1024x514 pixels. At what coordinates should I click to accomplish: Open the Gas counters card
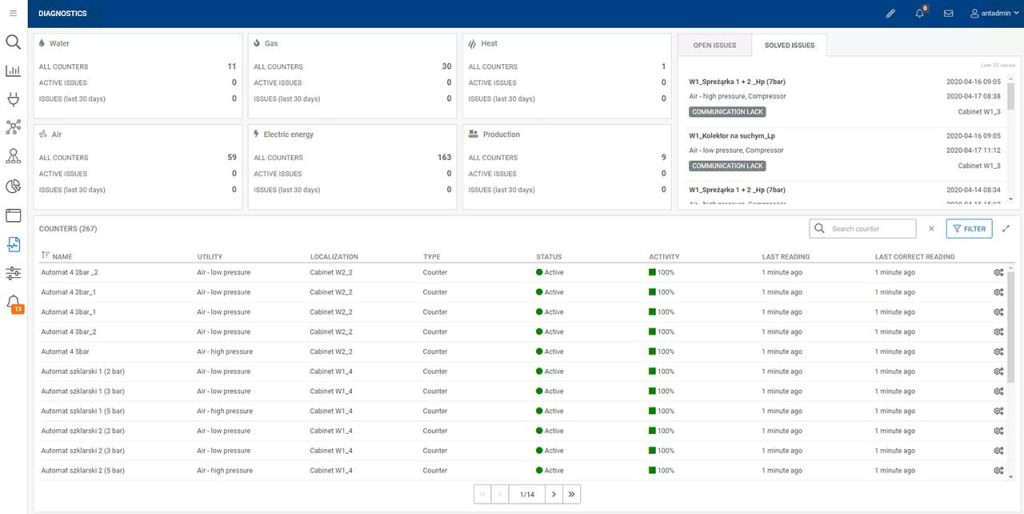click(353, 76)
